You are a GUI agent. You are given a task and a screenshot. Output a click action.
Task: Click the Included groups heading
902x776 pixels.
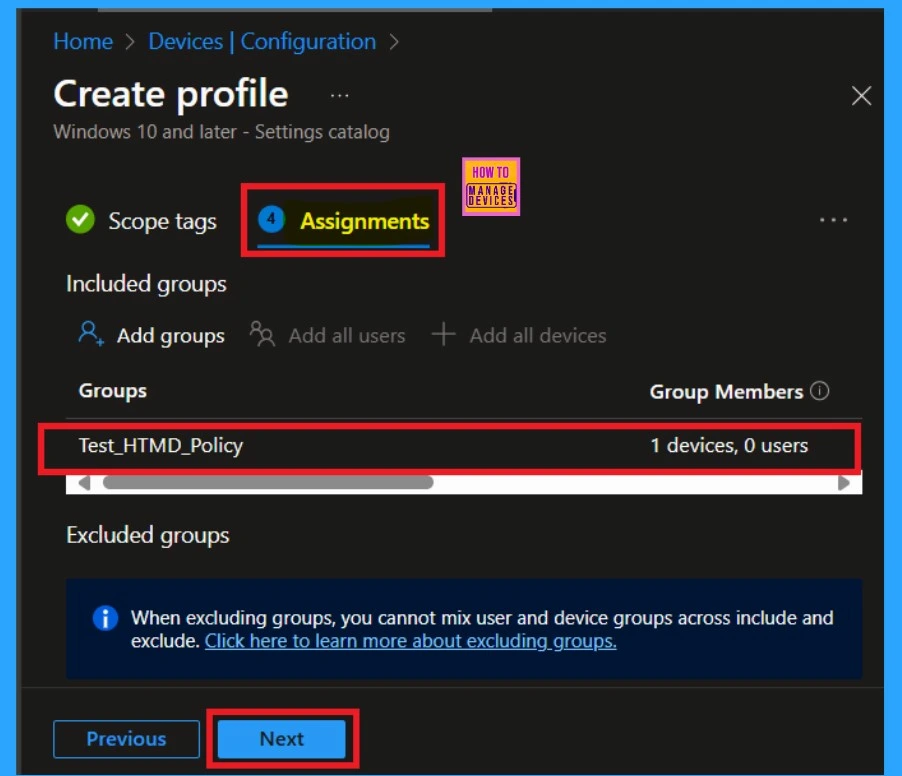coord(146,284)
